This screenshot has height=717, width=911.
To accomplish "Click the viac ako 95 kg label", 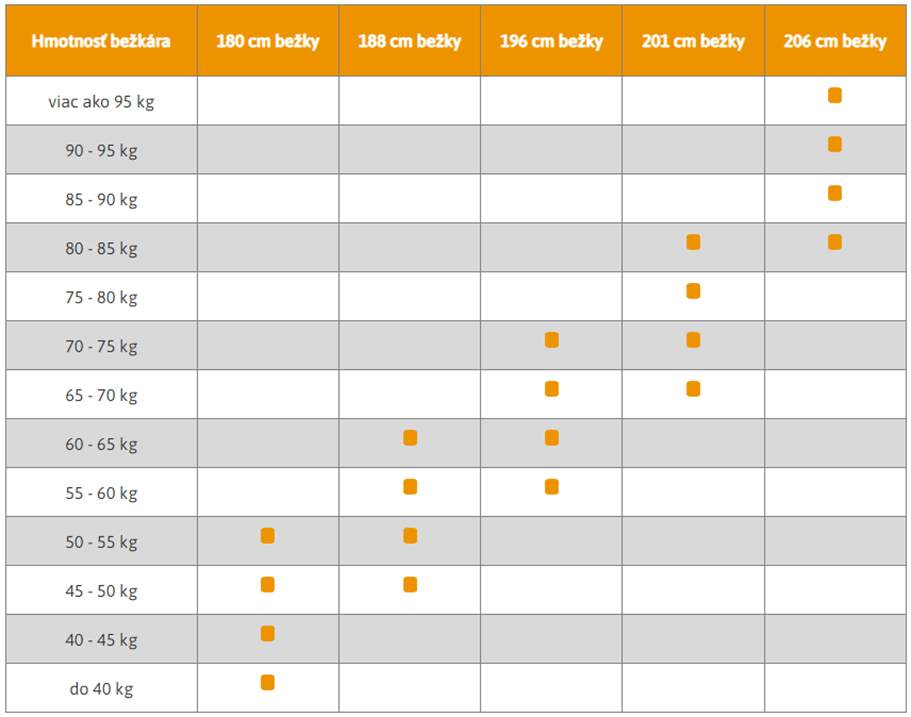I will point(101,102).
